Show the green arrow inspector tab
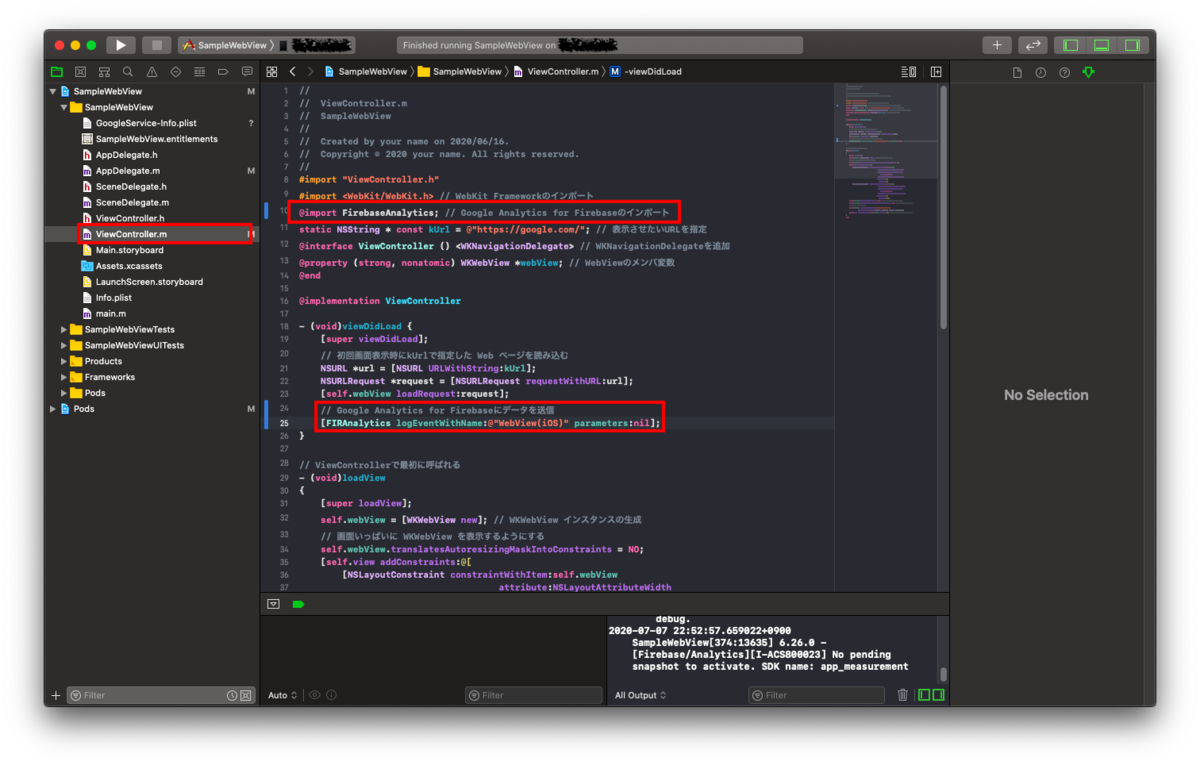Screen dimensions: 1200x765 click(1088, 72)
